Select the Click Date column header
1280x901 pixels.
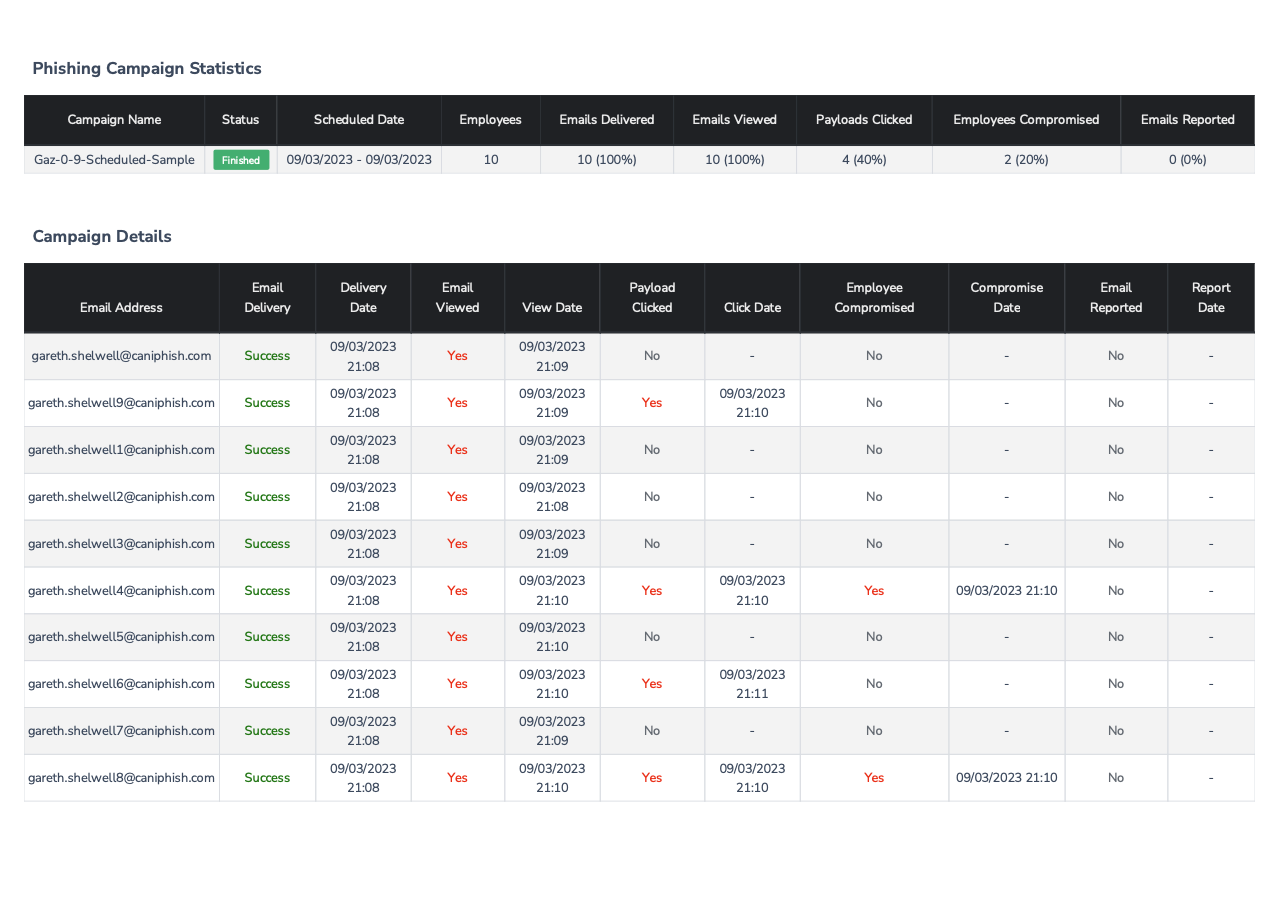pyautogui.click(x=752, y=308)
